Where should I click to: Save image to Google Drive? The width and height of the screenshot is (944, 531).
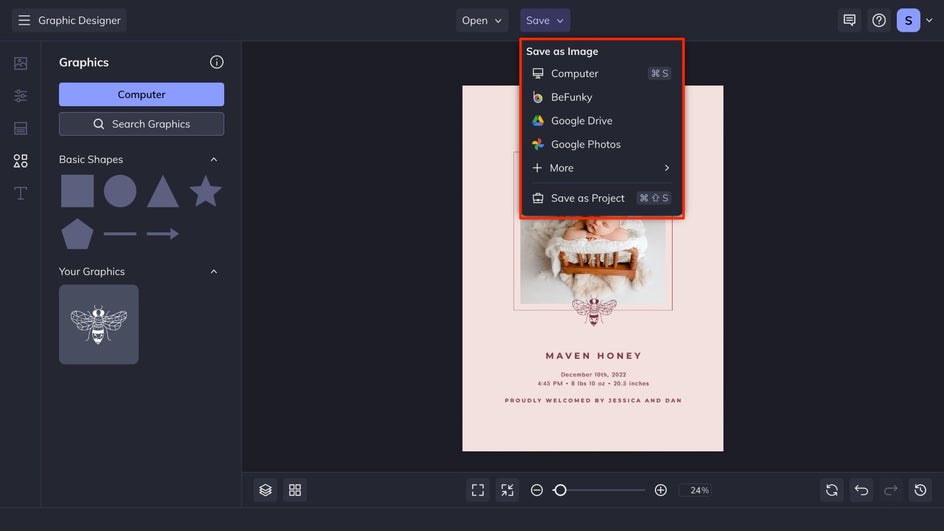click(x=601, y=120)
